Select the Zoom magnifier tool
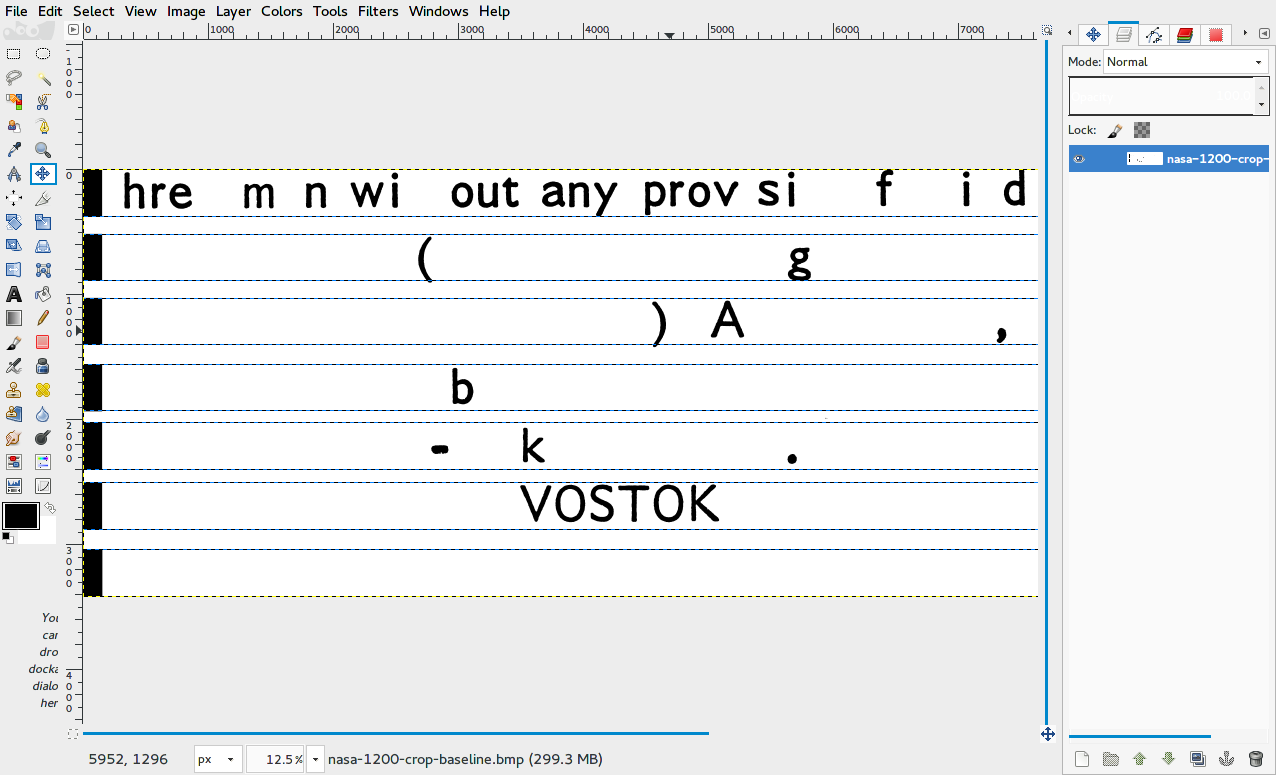This screenshot has height=775, width=1276. (43, 150)
